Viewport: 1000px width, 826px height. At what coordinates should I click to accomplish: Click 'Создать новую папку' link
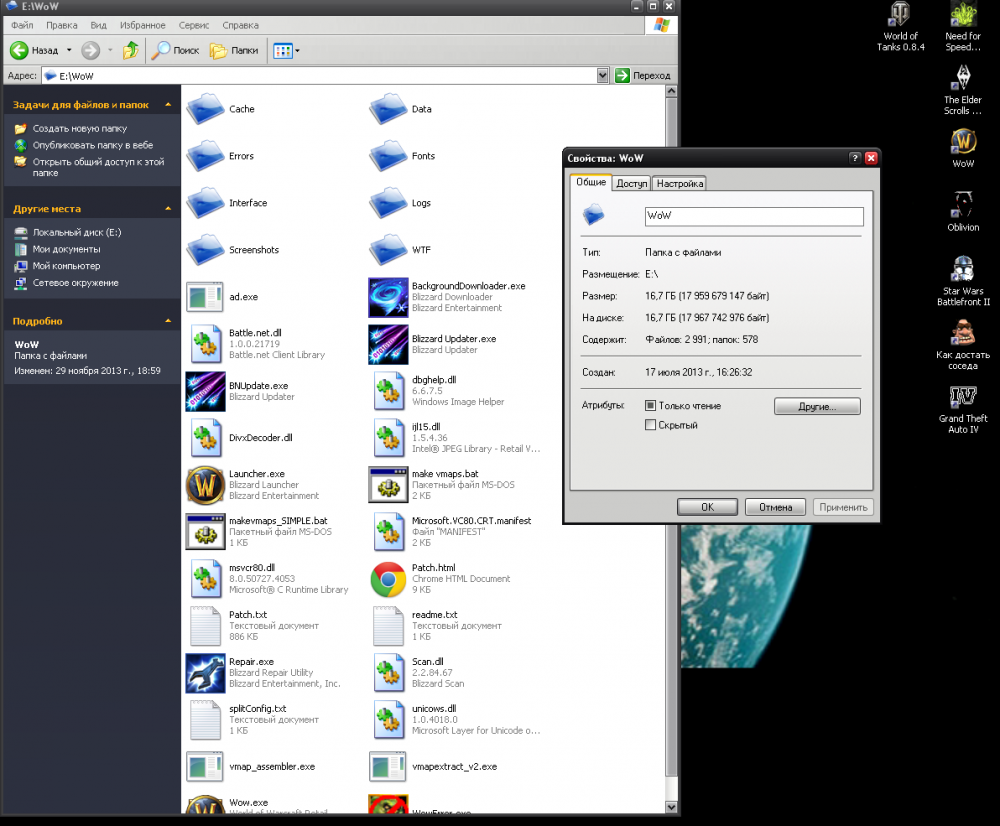coord(80,128)
